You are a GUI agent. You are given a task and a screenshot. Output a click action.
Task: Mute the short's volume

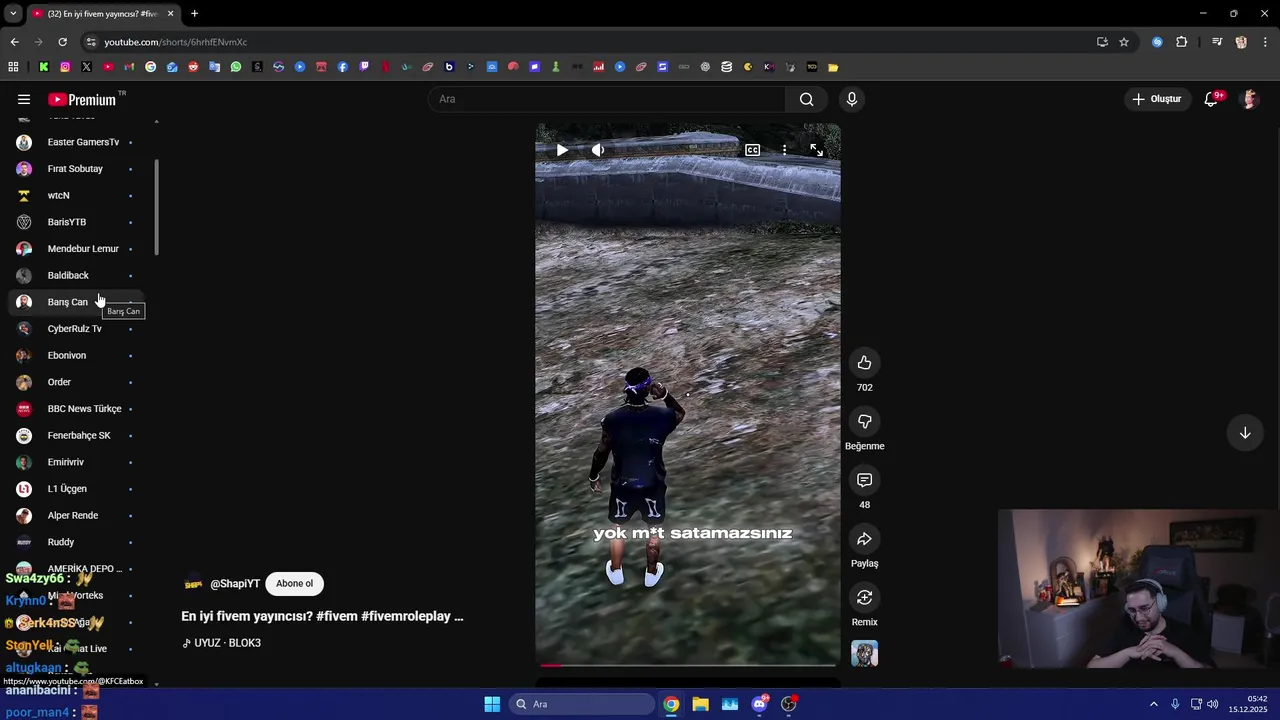coord(598,150)
